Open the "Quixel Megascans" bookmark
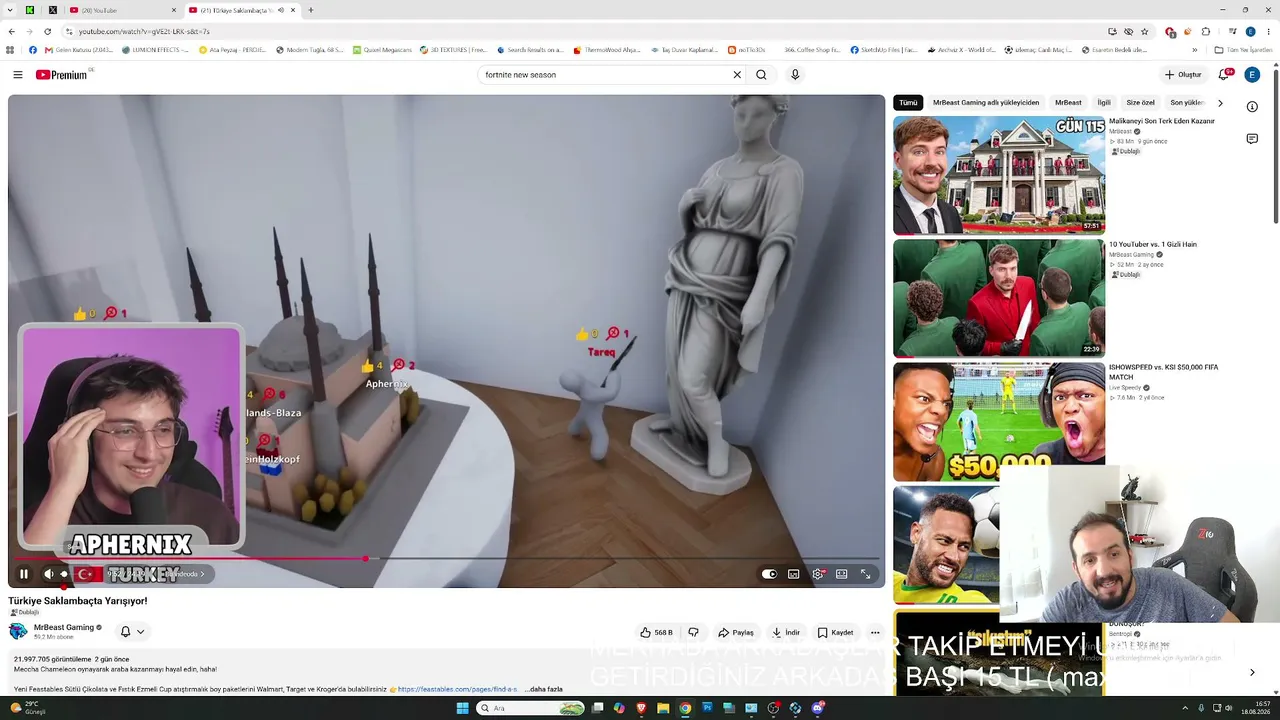The image size is (1280, 720). pos(380,50)
